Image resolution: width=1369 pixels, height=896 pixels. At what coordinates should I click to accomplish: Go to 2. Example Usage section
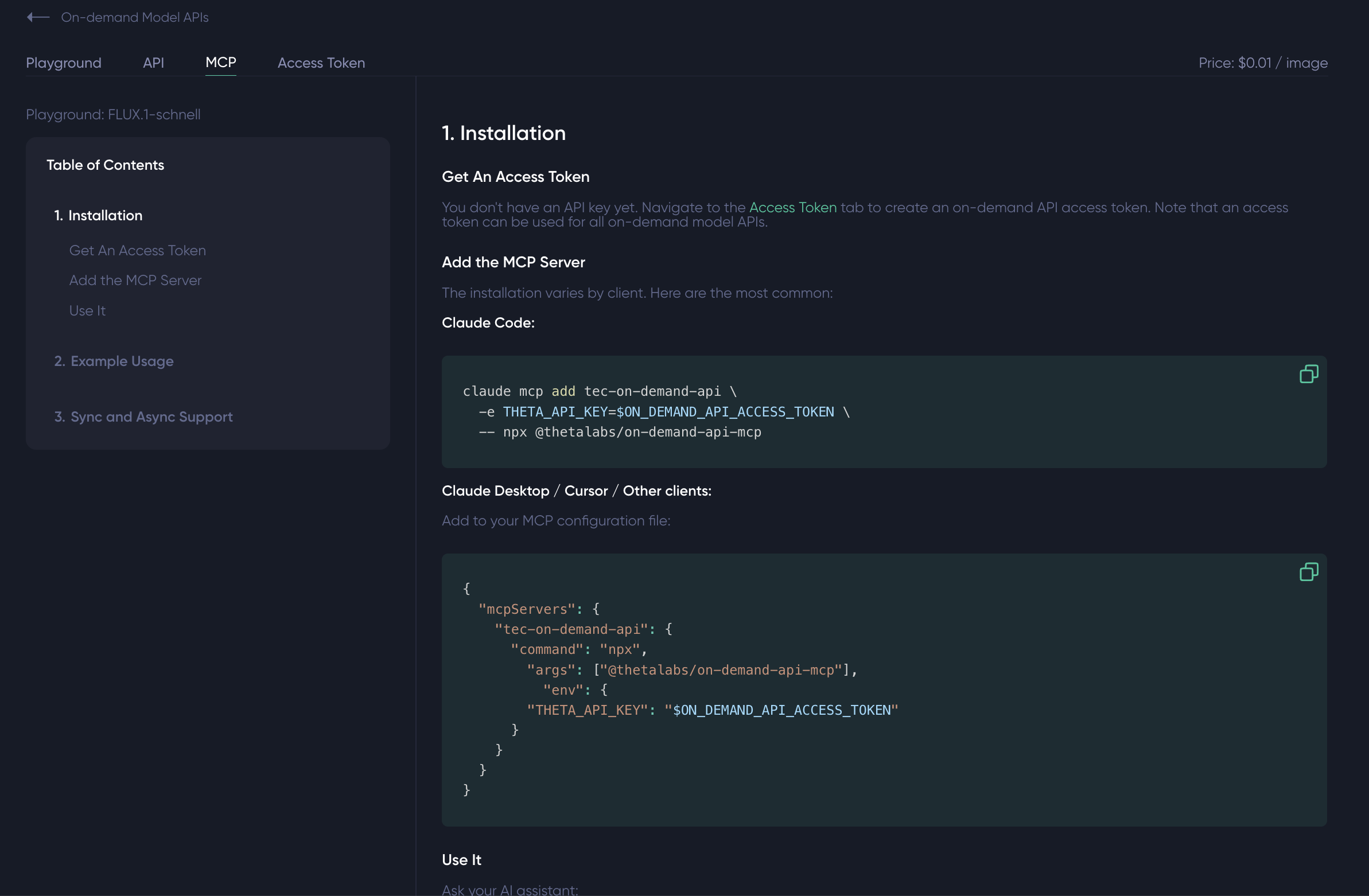tap(114, 361)
